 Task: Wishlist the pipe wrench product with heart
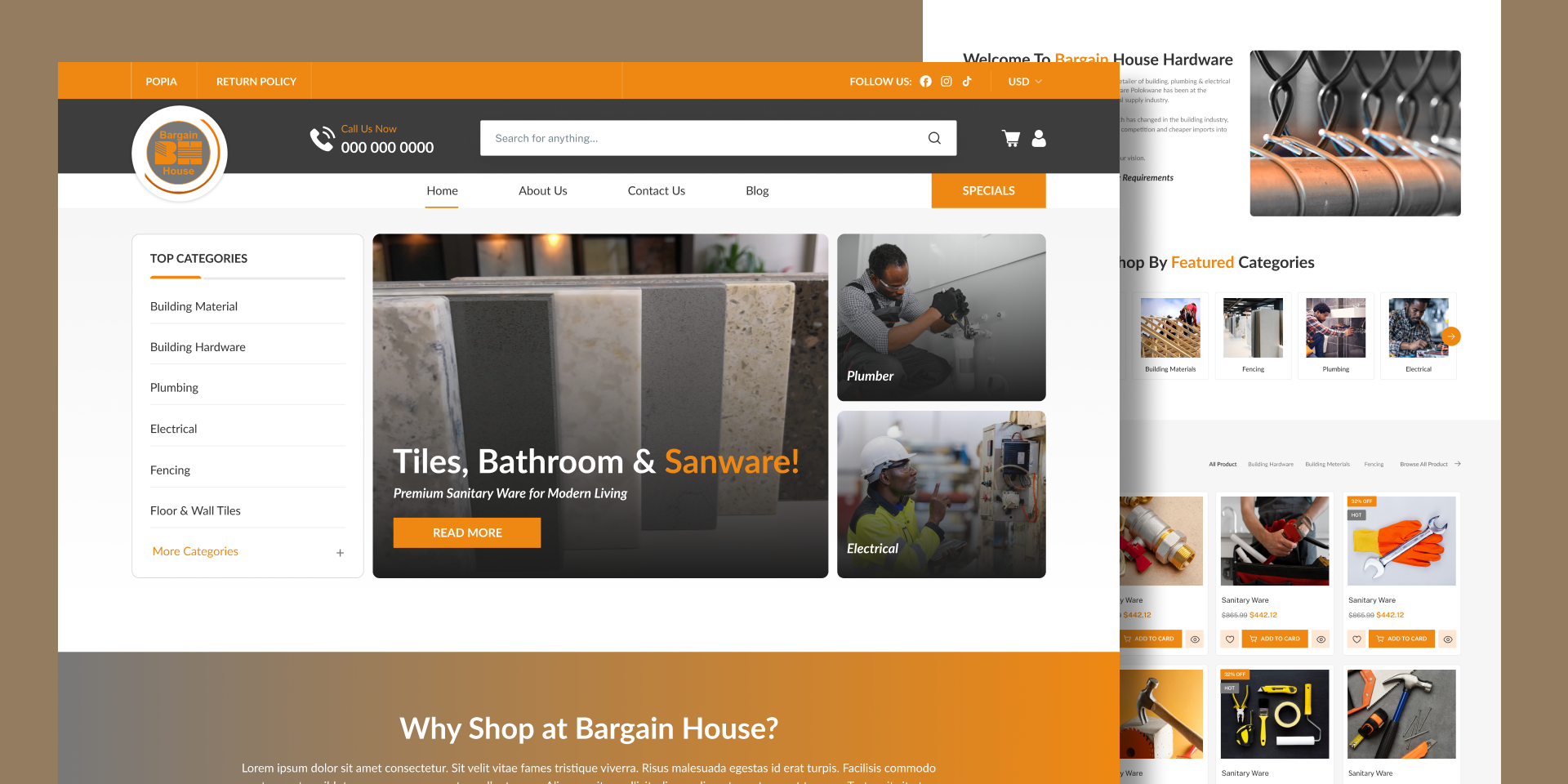1230,639
